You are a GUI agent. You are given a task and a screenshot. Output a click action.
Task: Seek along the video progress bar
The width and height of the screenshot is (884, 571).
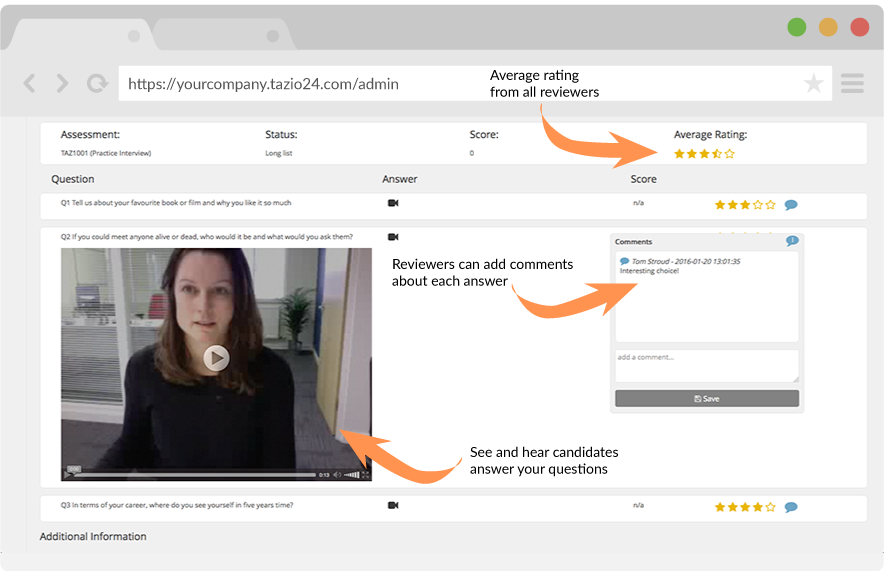pos(195,475)
